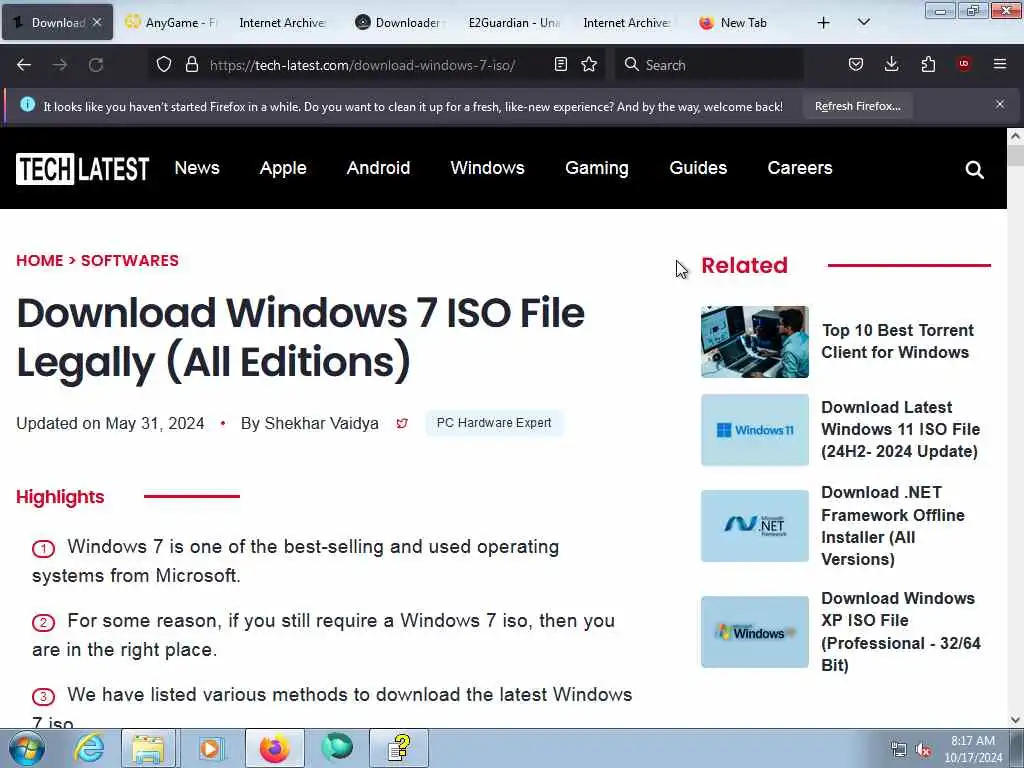Close the Download tab
Viewport: 1024px width, 768px height.
pos(97,23)
